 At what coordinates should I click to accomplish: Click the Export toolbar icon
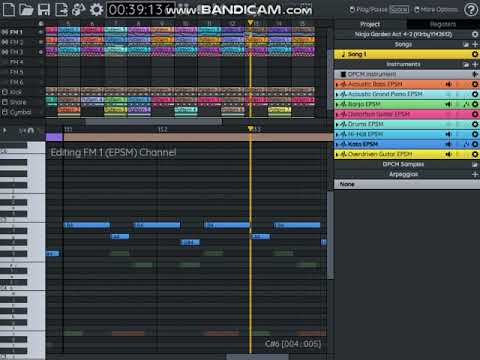point(61,9)
